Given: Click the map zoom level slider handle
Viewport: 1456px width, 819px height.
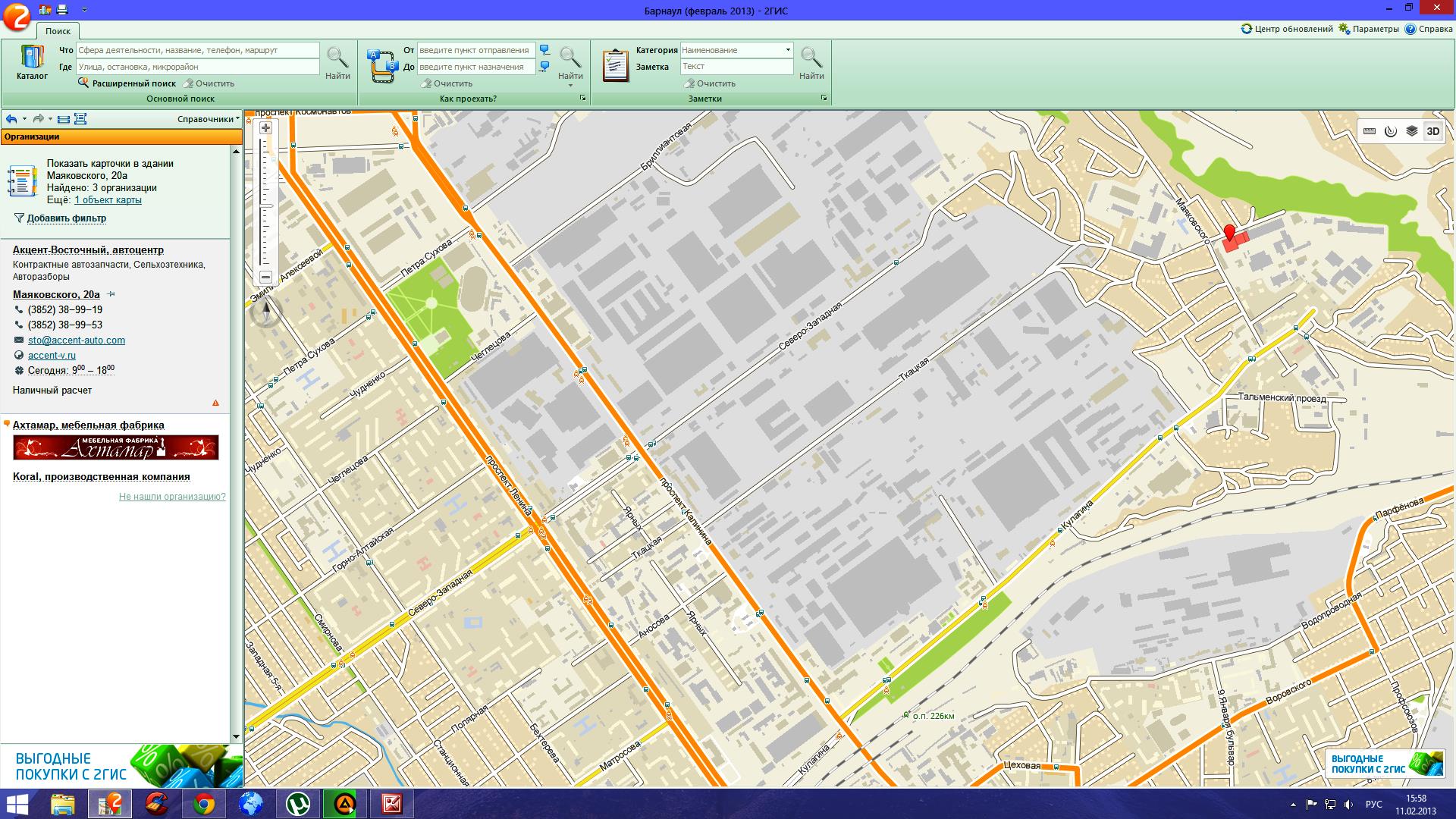Looking at the screenshot, I should (x=266, y=205).
